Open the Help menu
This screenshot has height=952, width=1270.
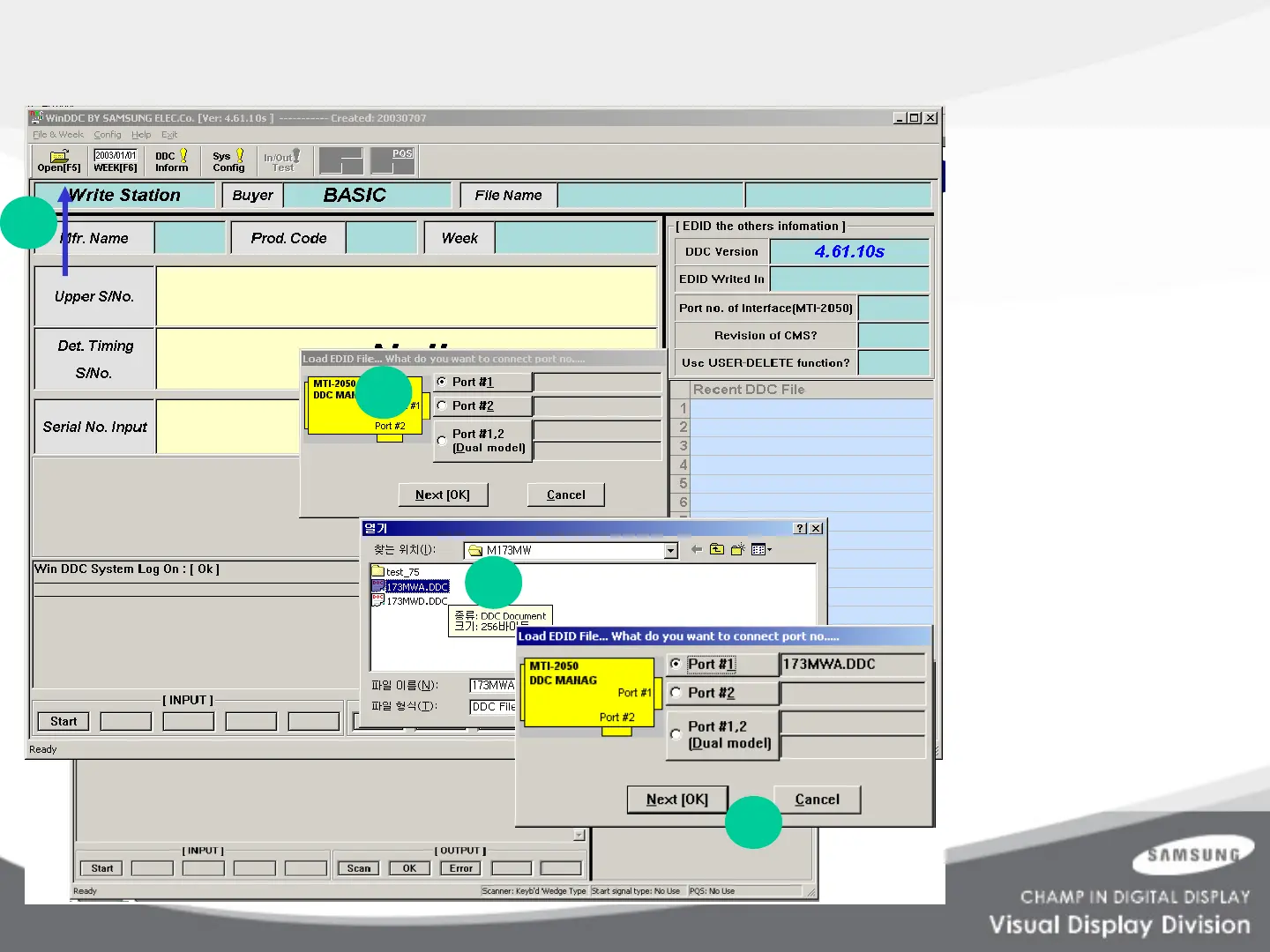pyautogui.click(x=141, y=135)
